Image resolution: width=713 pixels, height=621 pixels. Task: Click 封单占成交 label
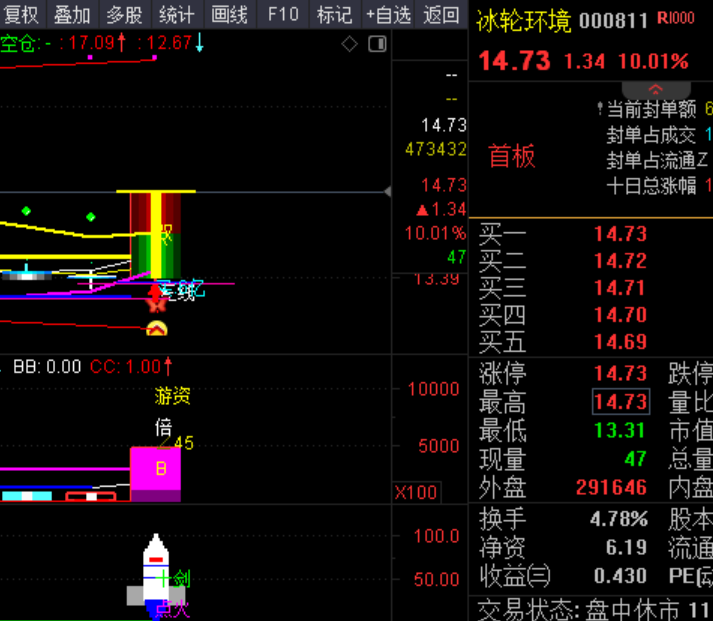click(x=651, y=135)
